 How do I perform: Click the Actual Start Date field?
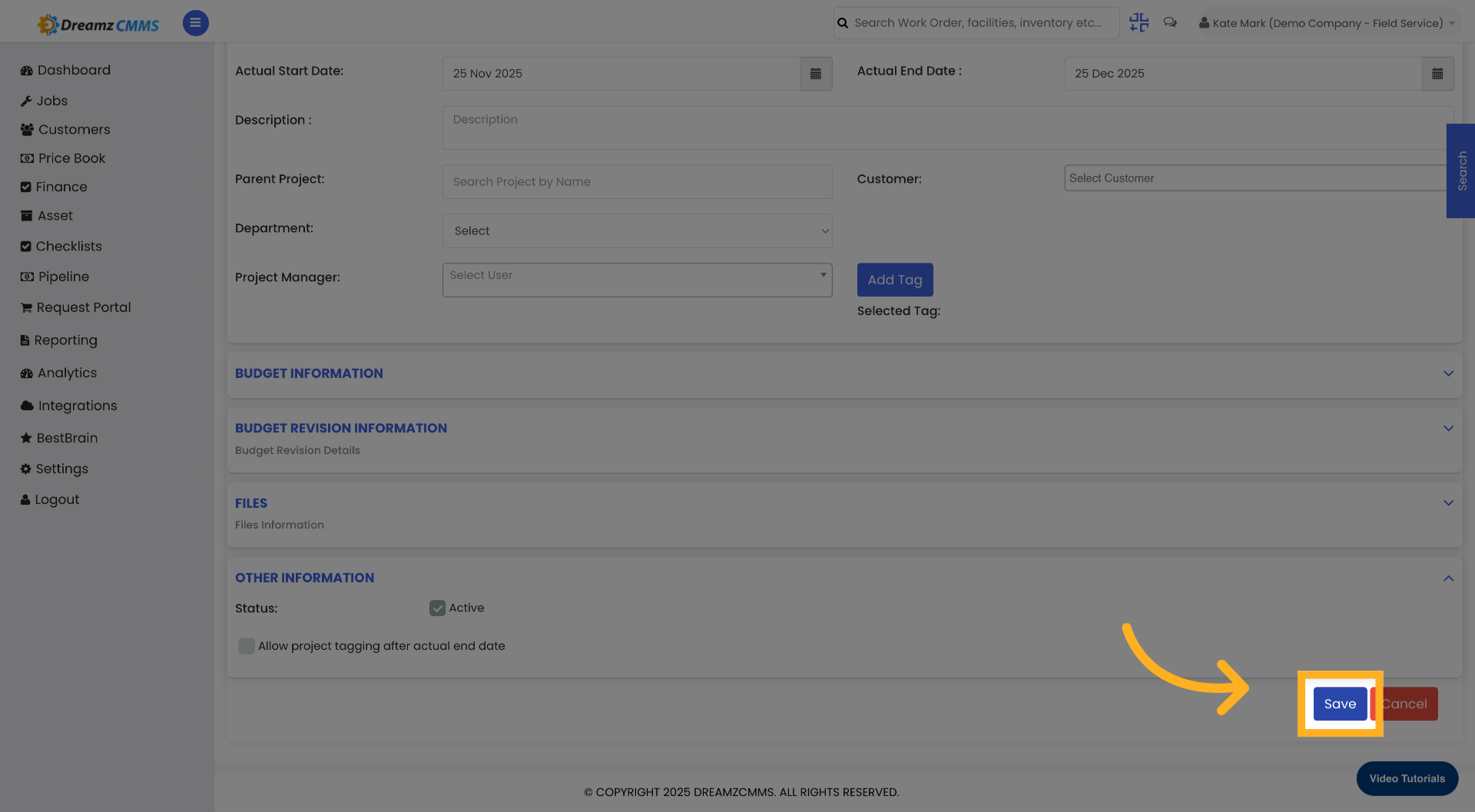621,74
